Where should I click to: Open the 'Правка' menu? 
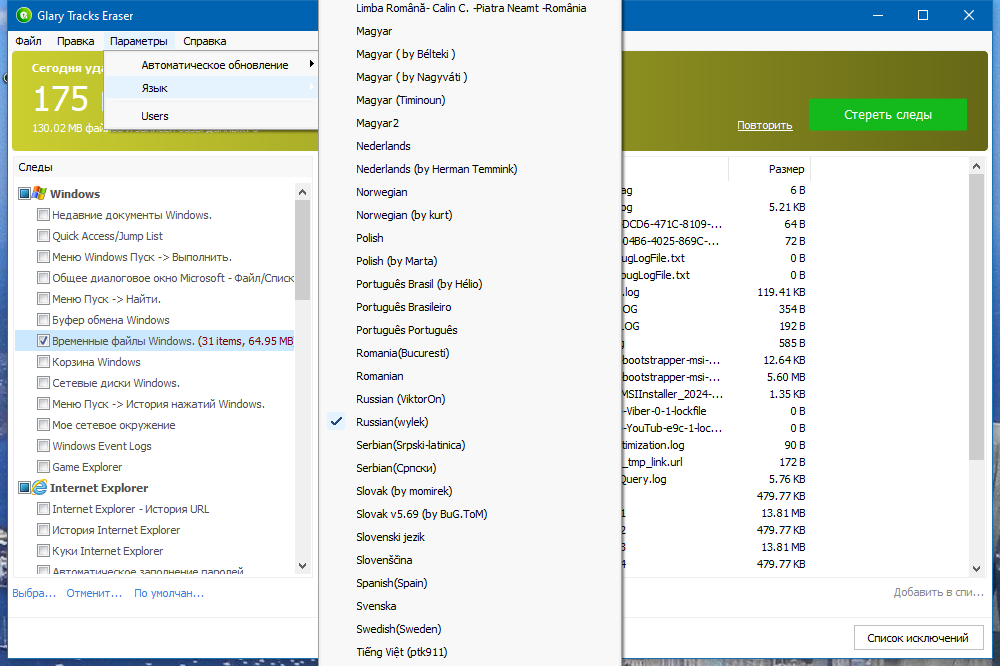pyautogui.click(x=75, y=41)
